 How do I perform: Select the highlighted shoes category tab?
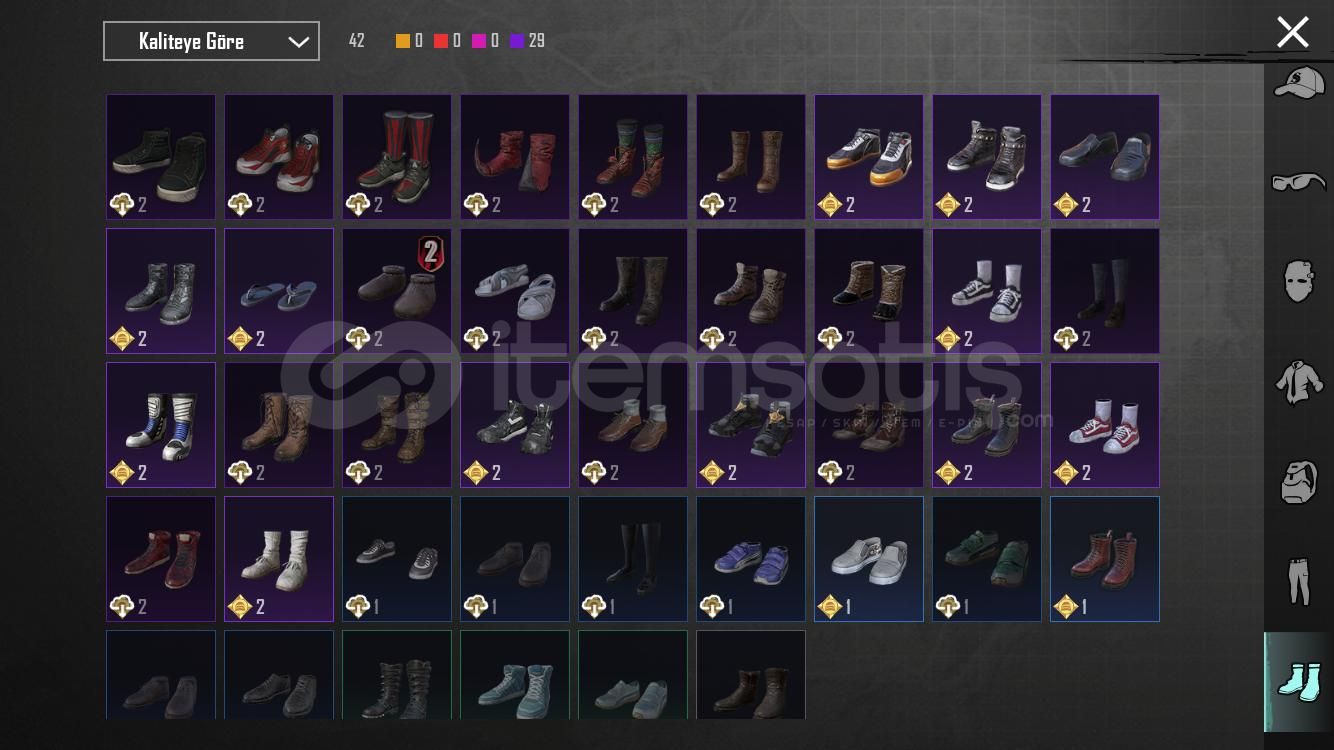(1298, 682)
